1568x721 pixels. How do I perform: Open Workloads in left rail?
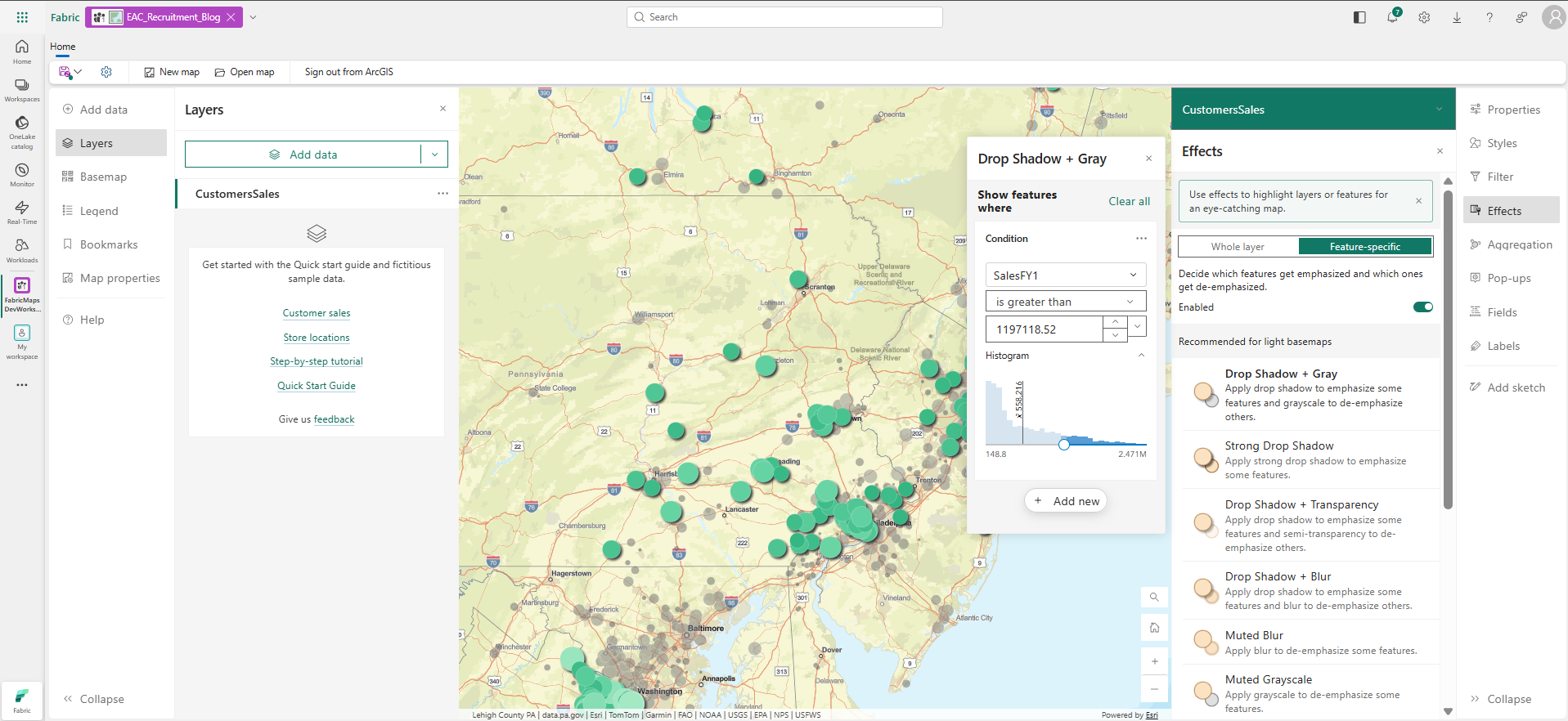tap(22, 250)
